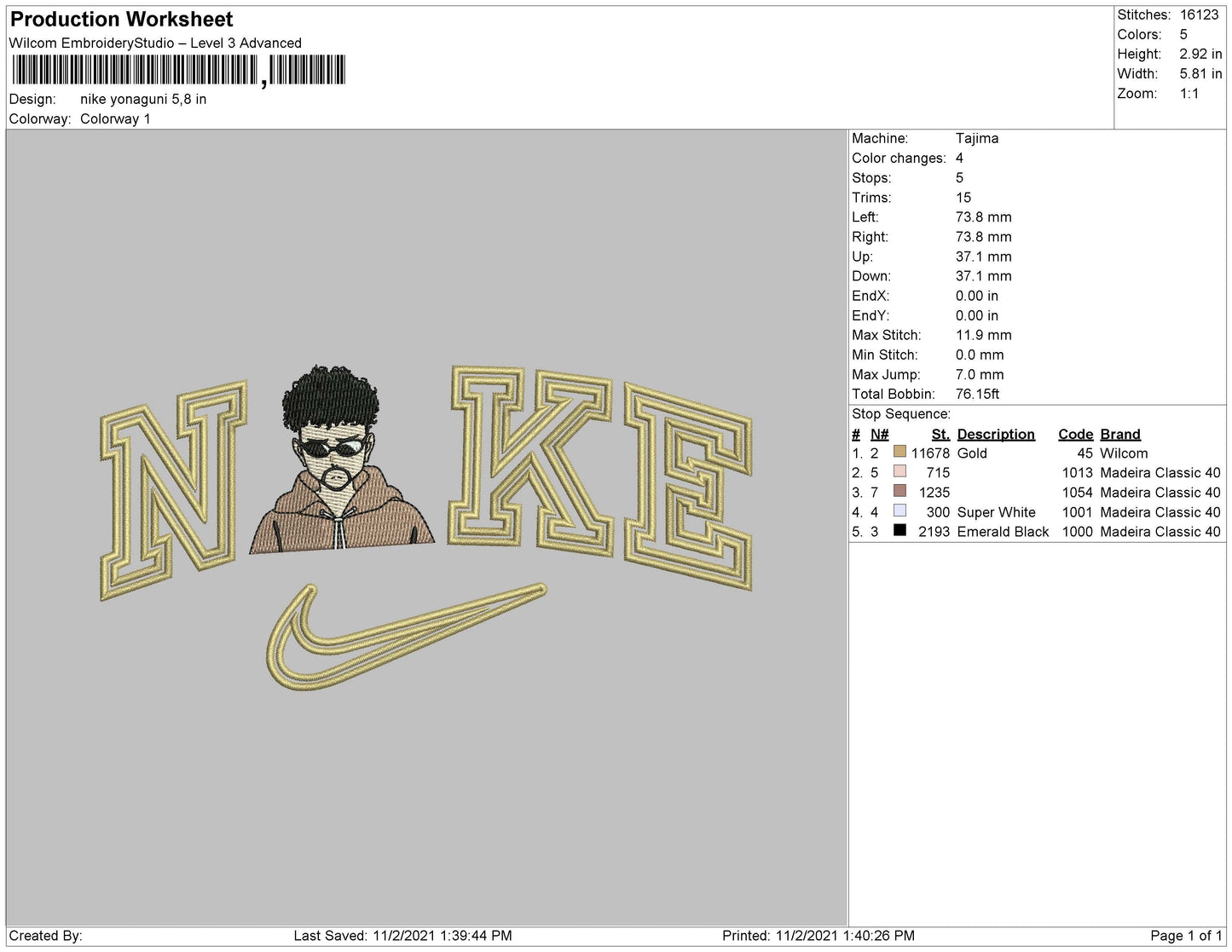Click the 'Down:' label
The height and width of the screenshot is (952, 1232).
871,276
